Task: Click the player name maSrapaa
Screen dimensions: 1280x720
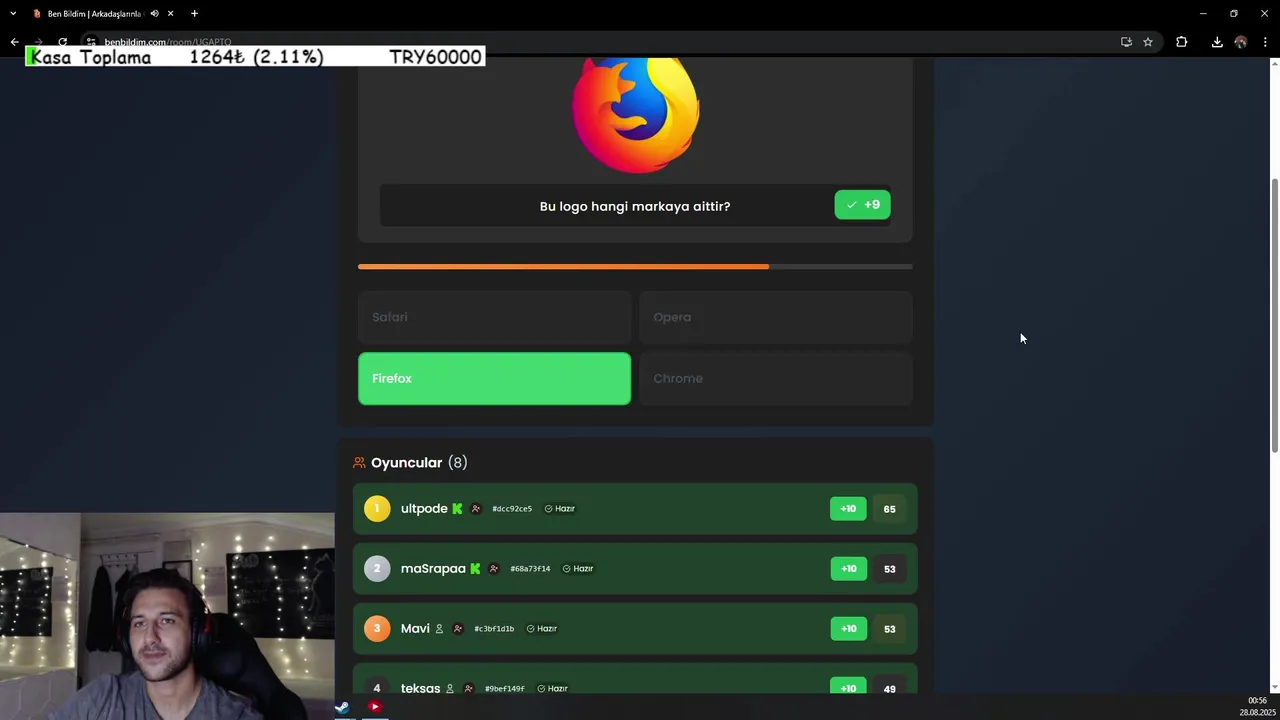Action: point(433,569)
